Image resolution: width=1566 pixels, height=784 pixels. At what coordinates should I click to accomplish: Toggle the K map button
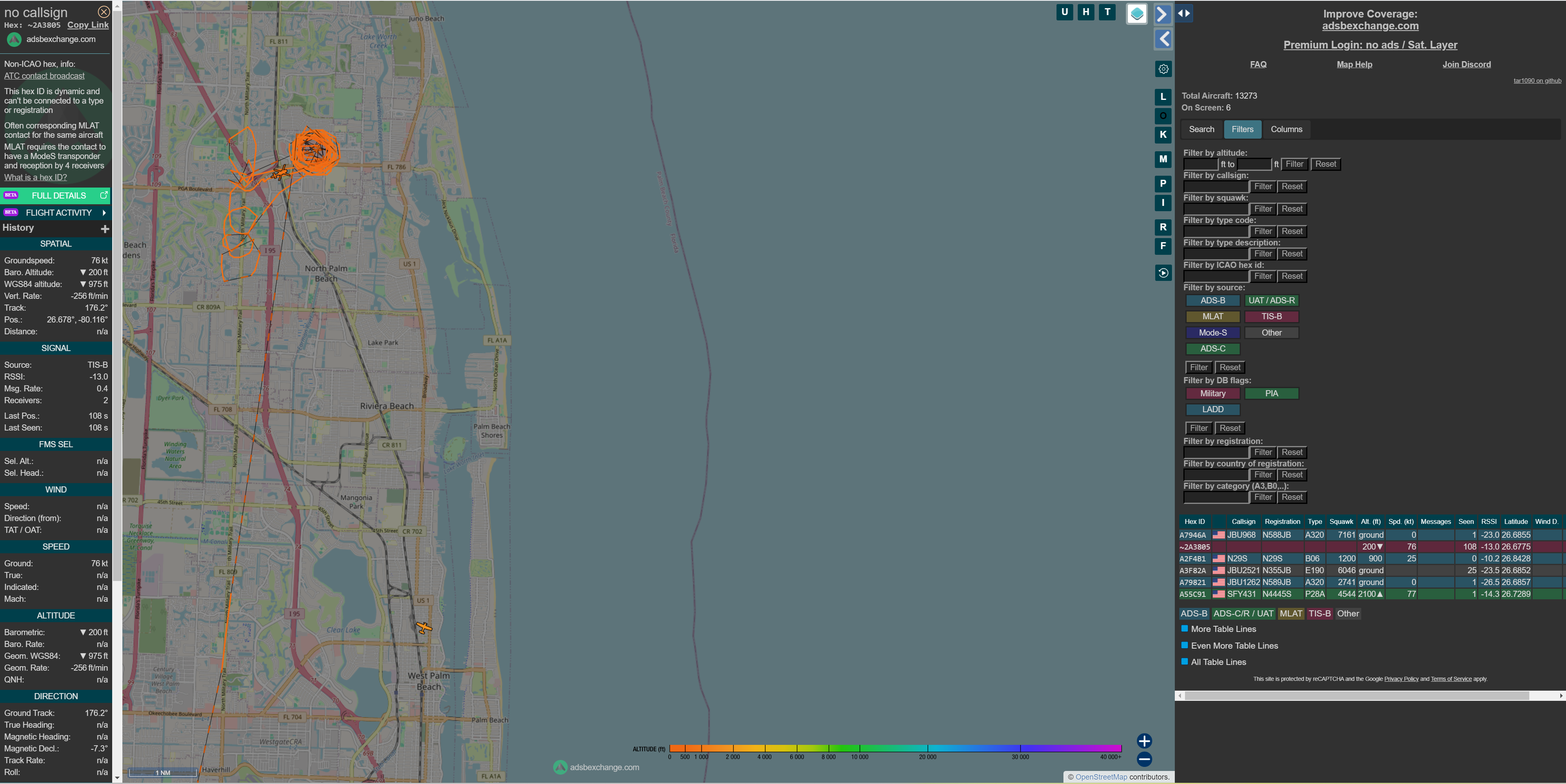tap(1163, 135)
